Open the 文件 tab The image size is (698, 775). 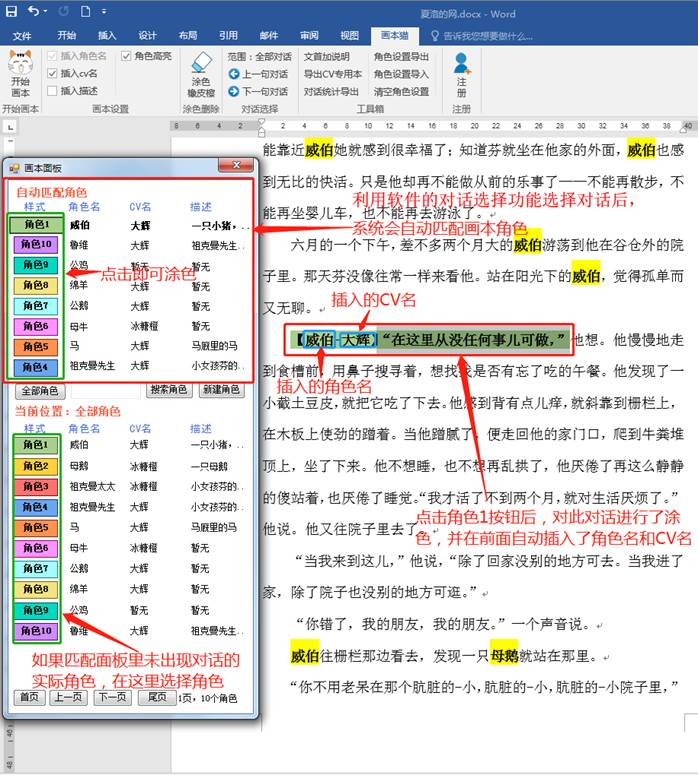22,36
